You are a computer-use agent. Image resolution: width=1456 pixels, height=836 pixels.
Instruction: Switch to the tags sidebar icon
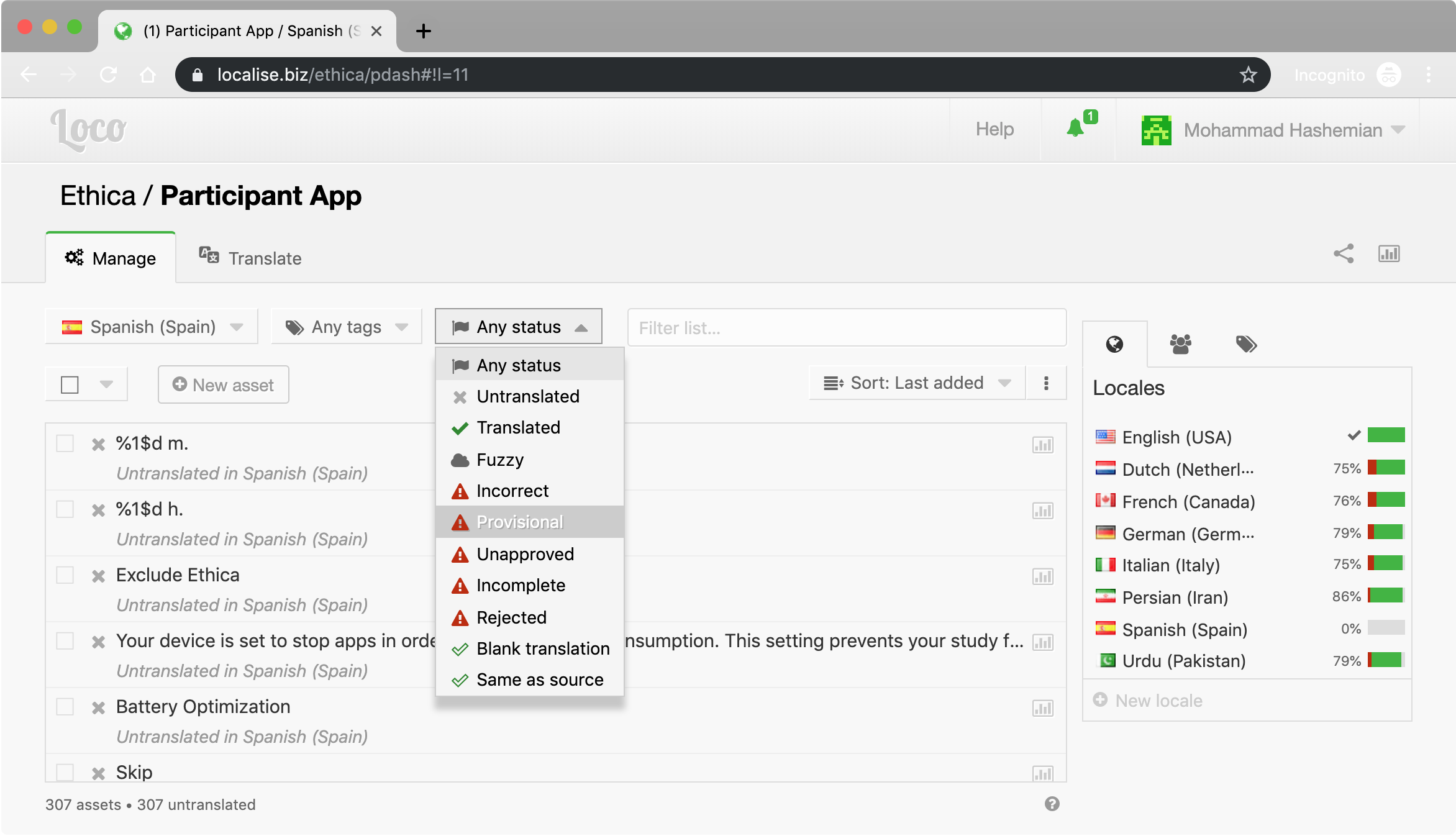[x=1246, y=344]
